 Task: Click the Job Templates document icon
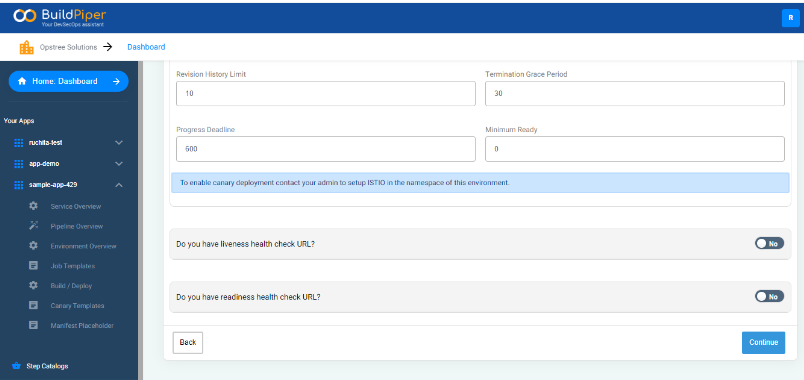pyautogui.click(x=33, y=266)
